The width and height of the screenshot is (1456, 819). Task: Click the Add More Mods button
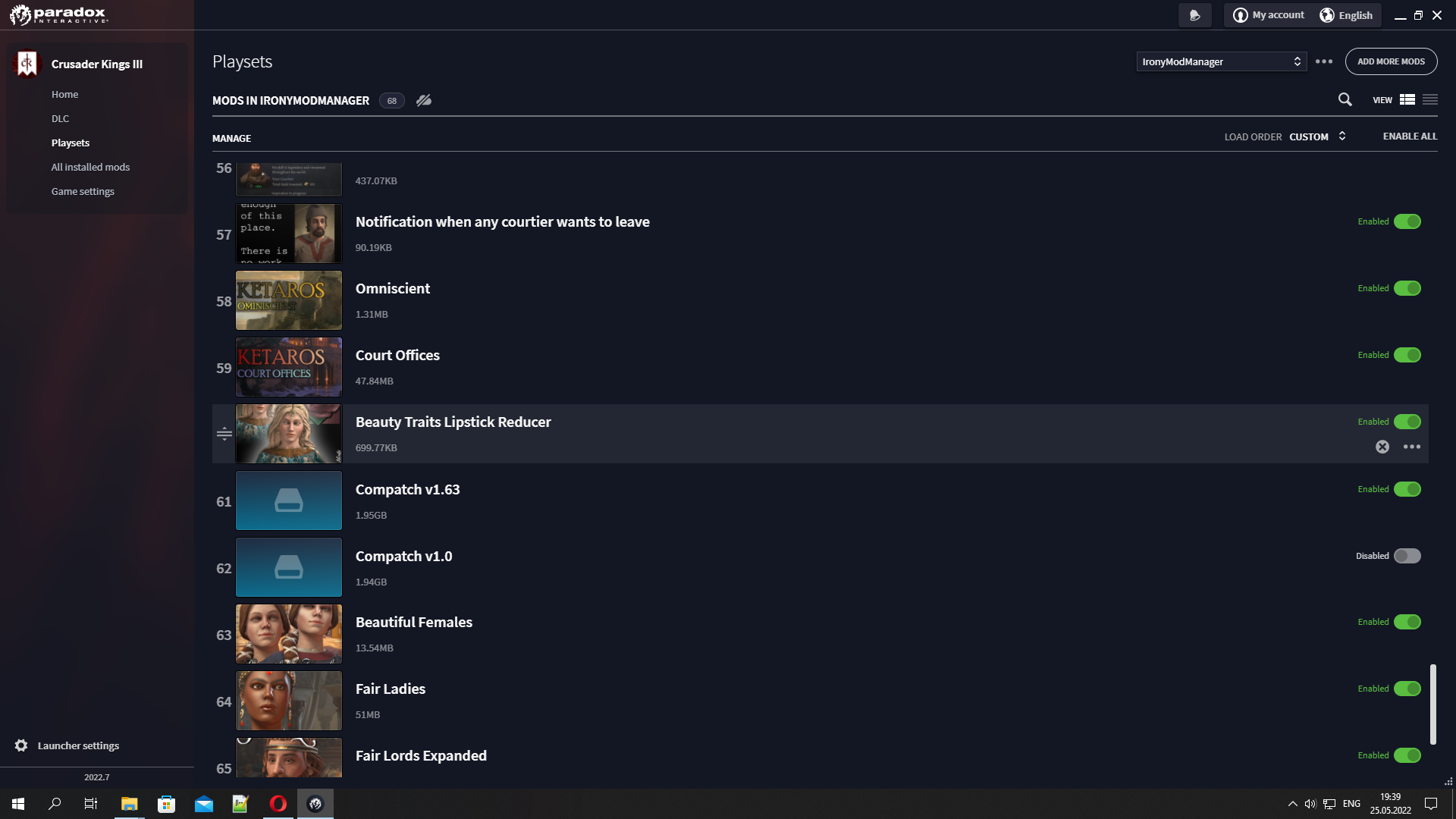click(1391, 61)
